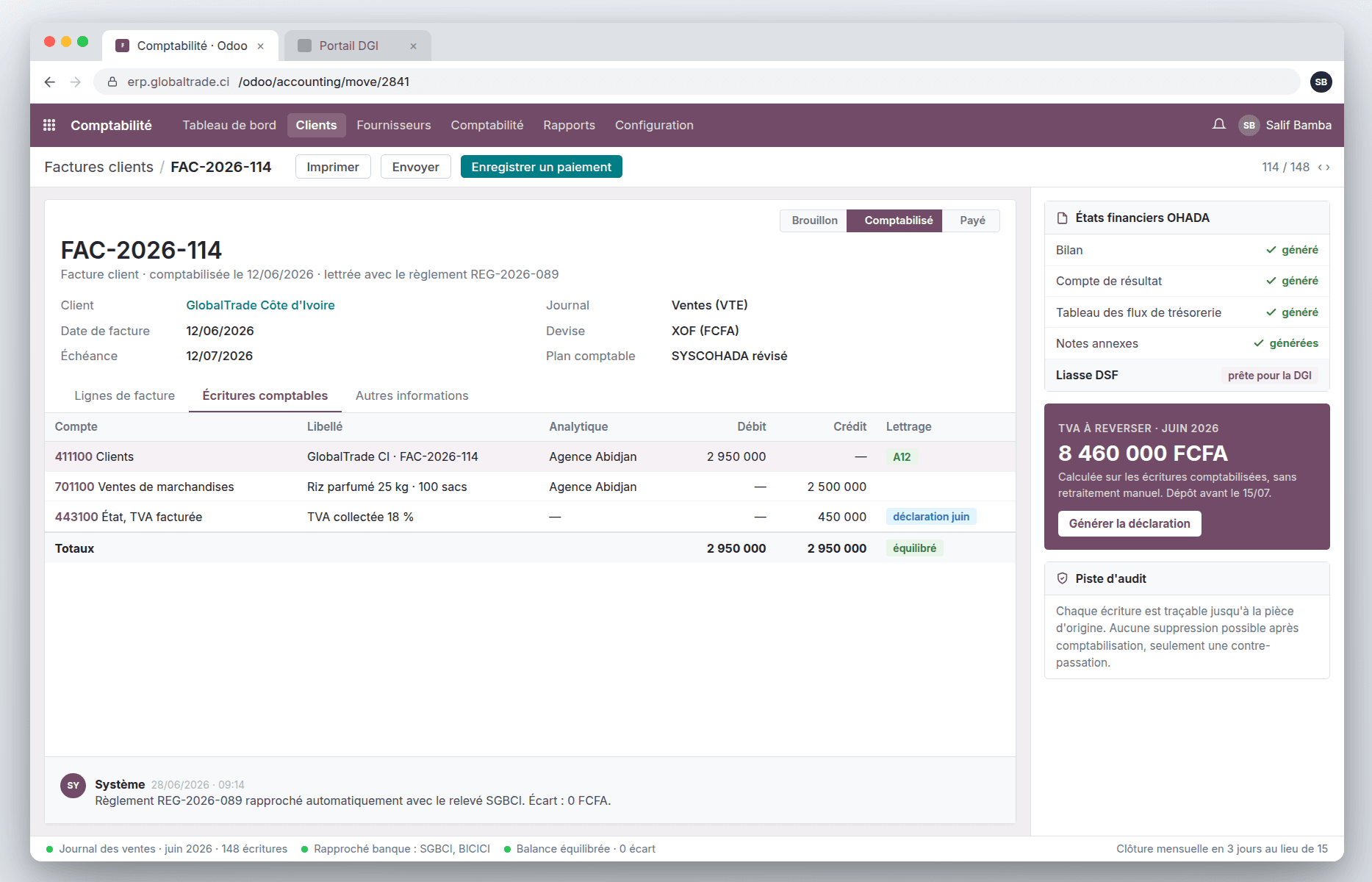The height and width of the screenshot is (882, 1372).
Task: Open Tableau de bord menu
Action: tap(229, 125)
